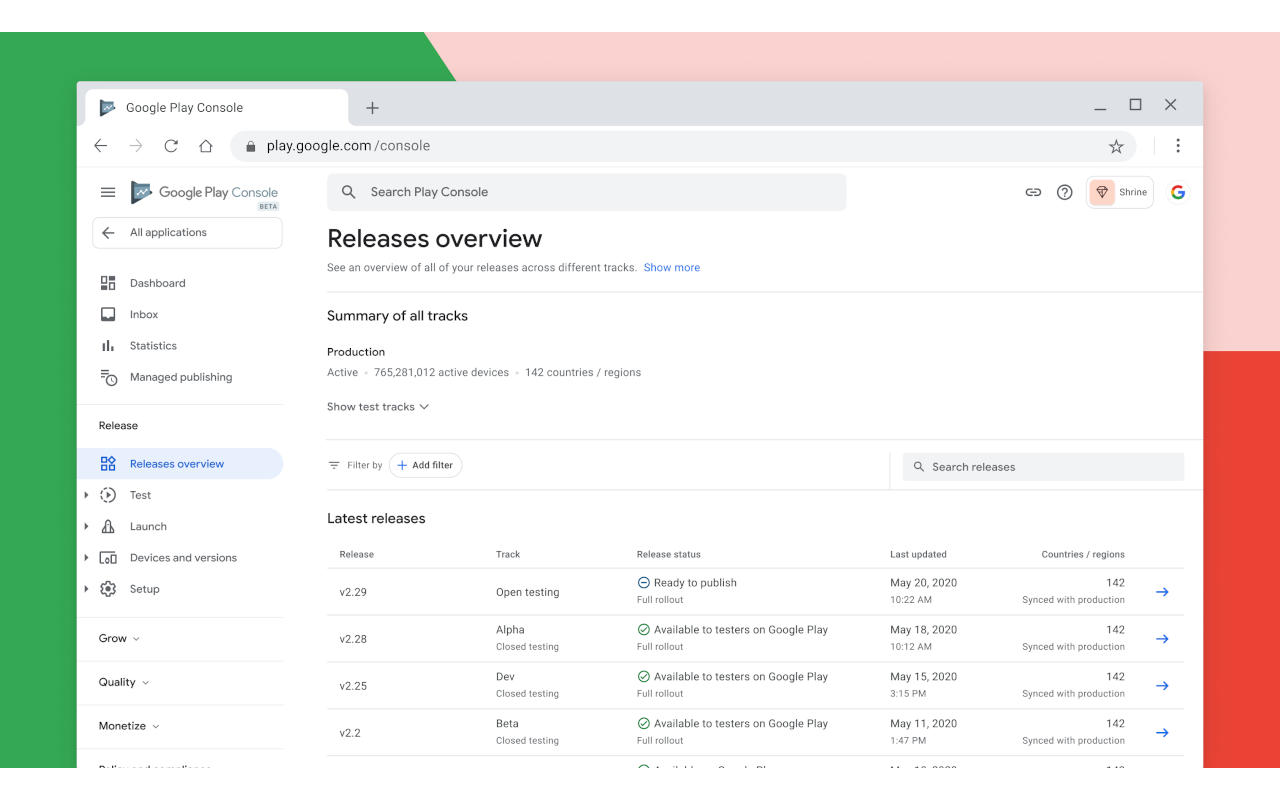This screenshot has height=800, width=1280.
Task: Open the help question mark icon
Action: [x=1065, y=192]
